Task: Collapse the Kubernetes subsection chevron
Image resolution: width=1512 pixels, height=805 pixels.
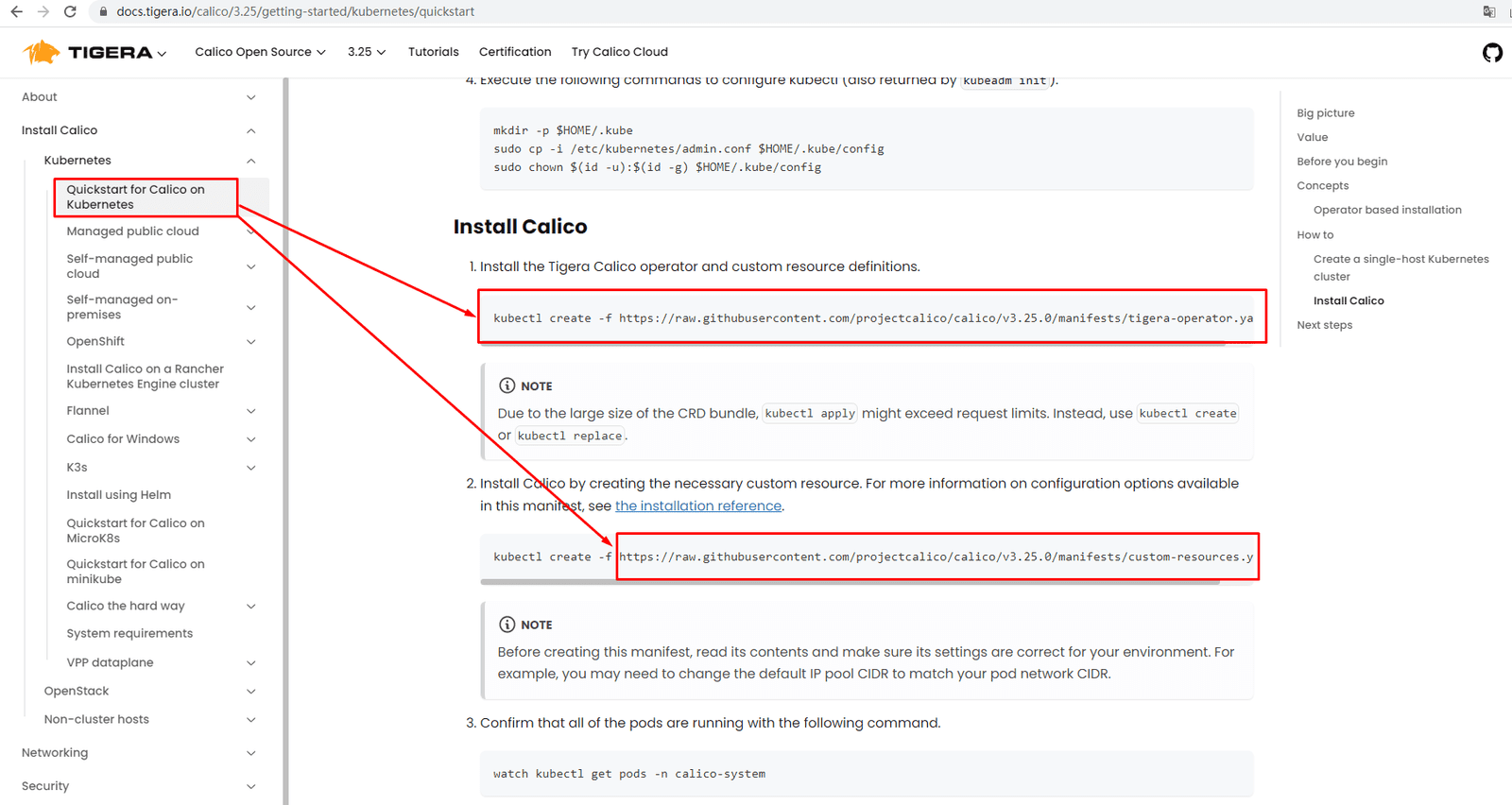Action: pos(251,161)
